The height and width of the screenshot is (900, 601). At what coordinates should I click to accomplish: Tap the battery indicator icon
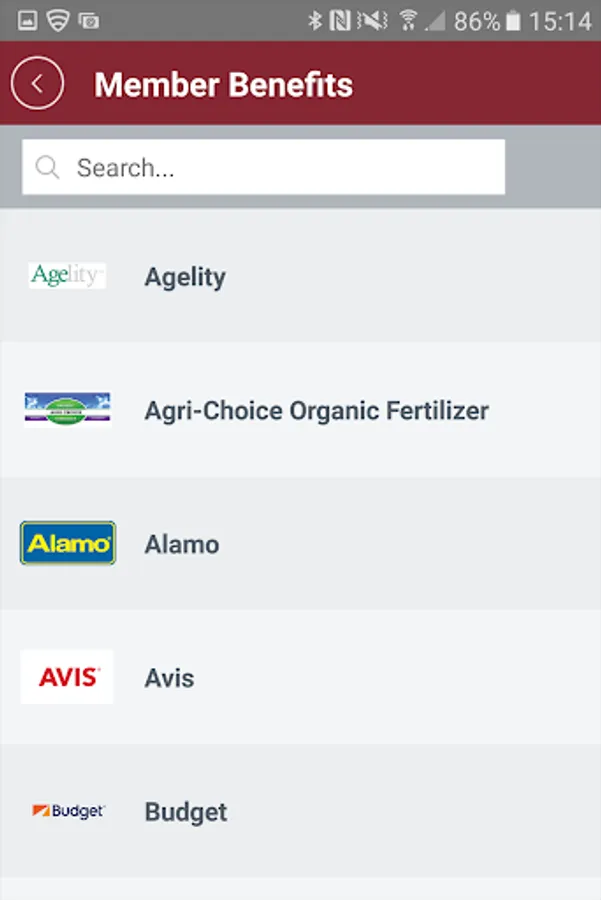pos(513,20)
